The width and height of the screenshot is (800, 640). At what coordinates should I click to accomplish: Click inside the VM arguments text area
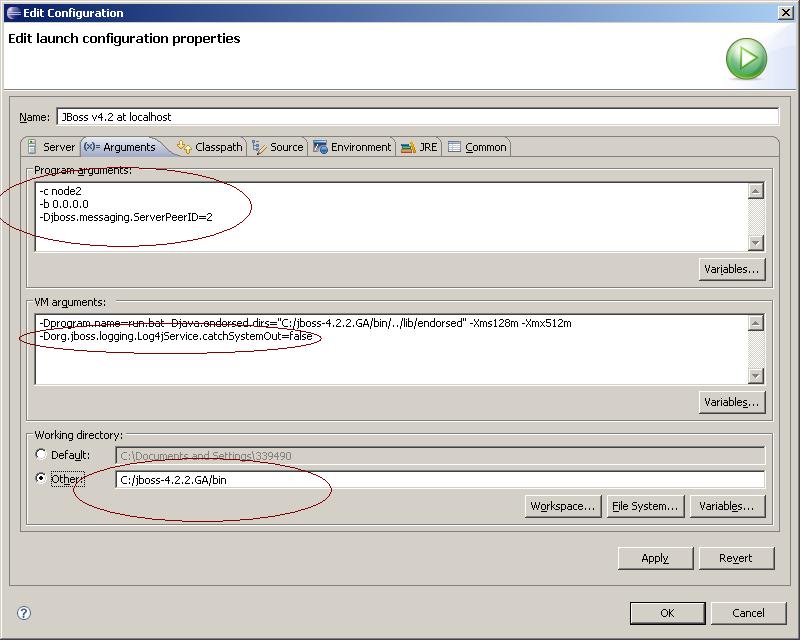[x=391, y=349]
